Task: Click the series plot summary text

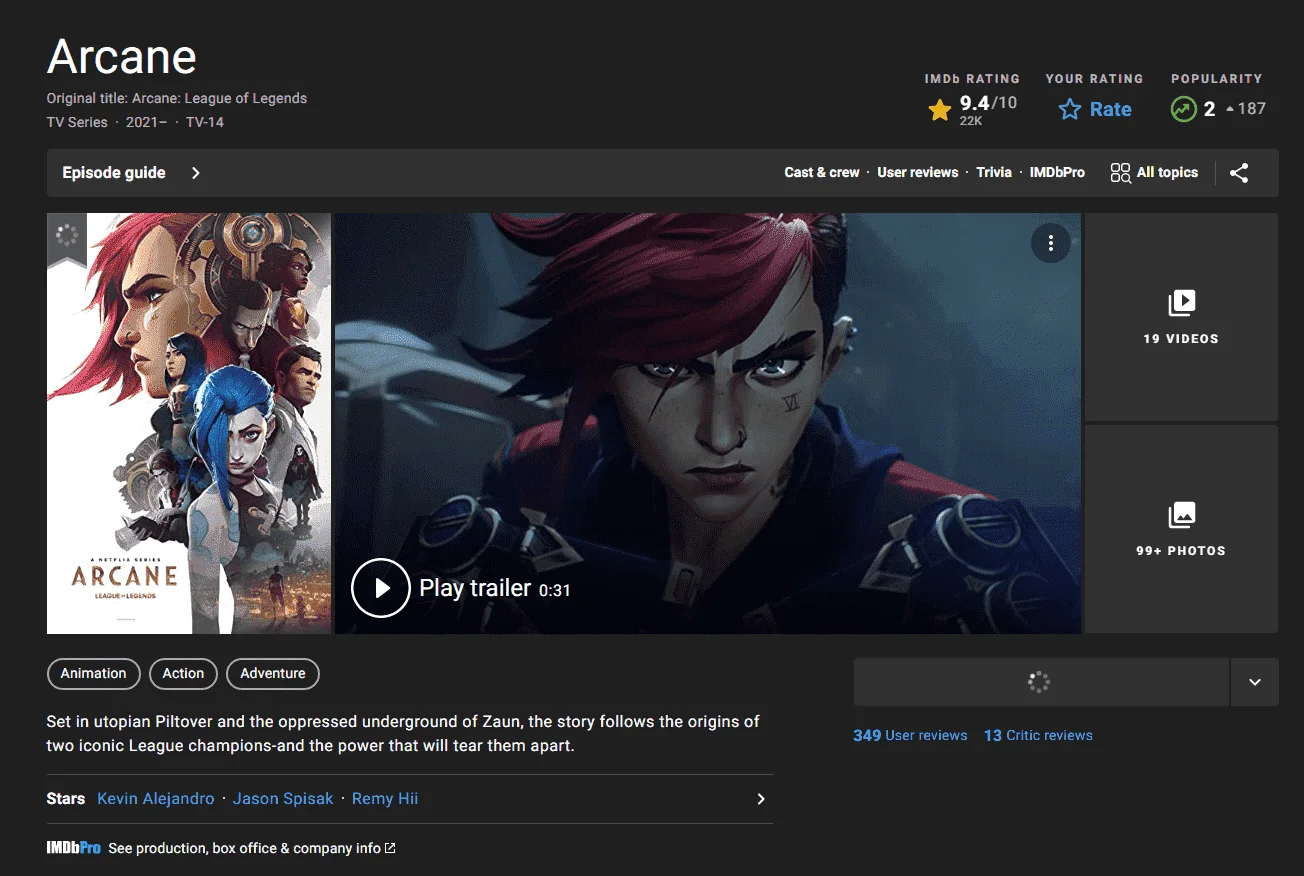Action: tap(403, 734)
